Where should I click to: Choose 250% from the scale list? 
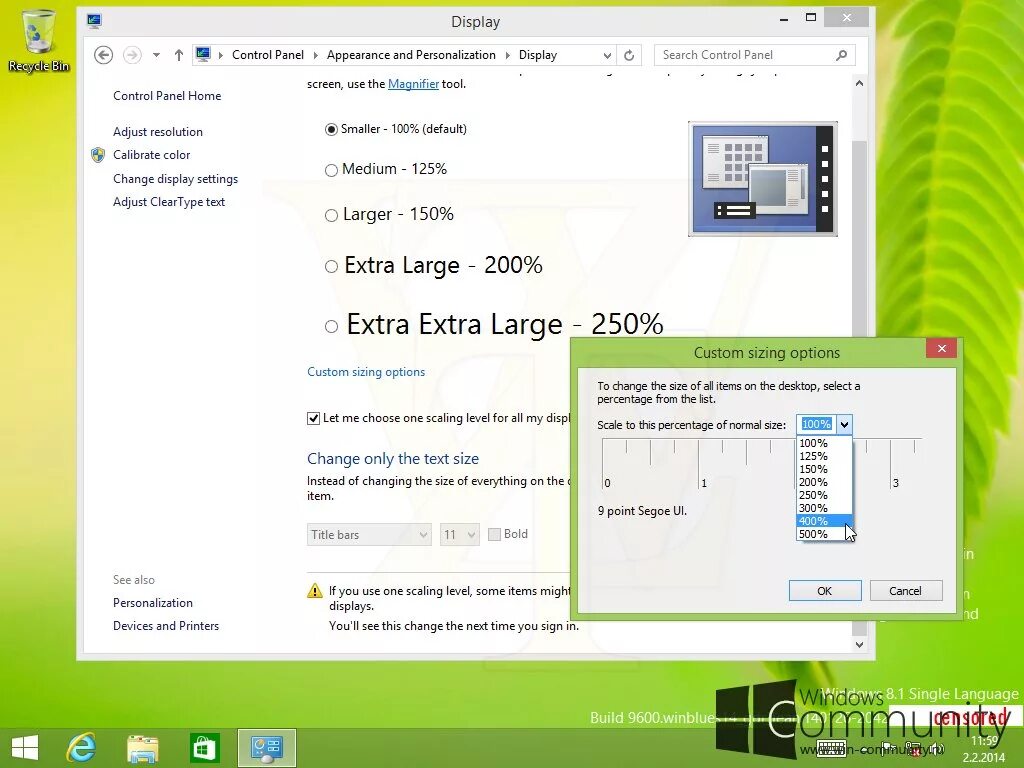824,495
